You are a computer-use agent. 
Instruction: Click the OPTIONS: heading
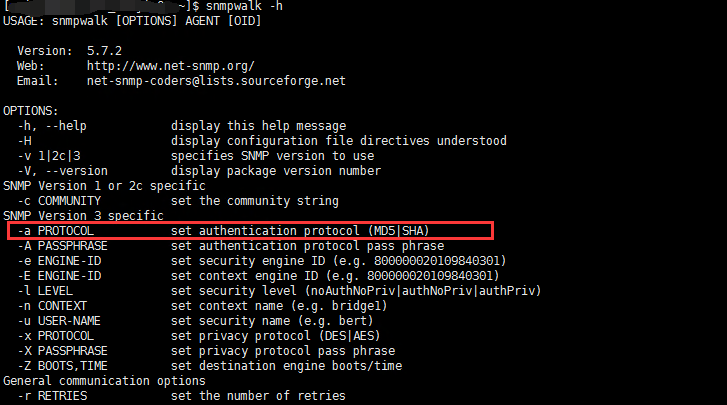(31, 110)
